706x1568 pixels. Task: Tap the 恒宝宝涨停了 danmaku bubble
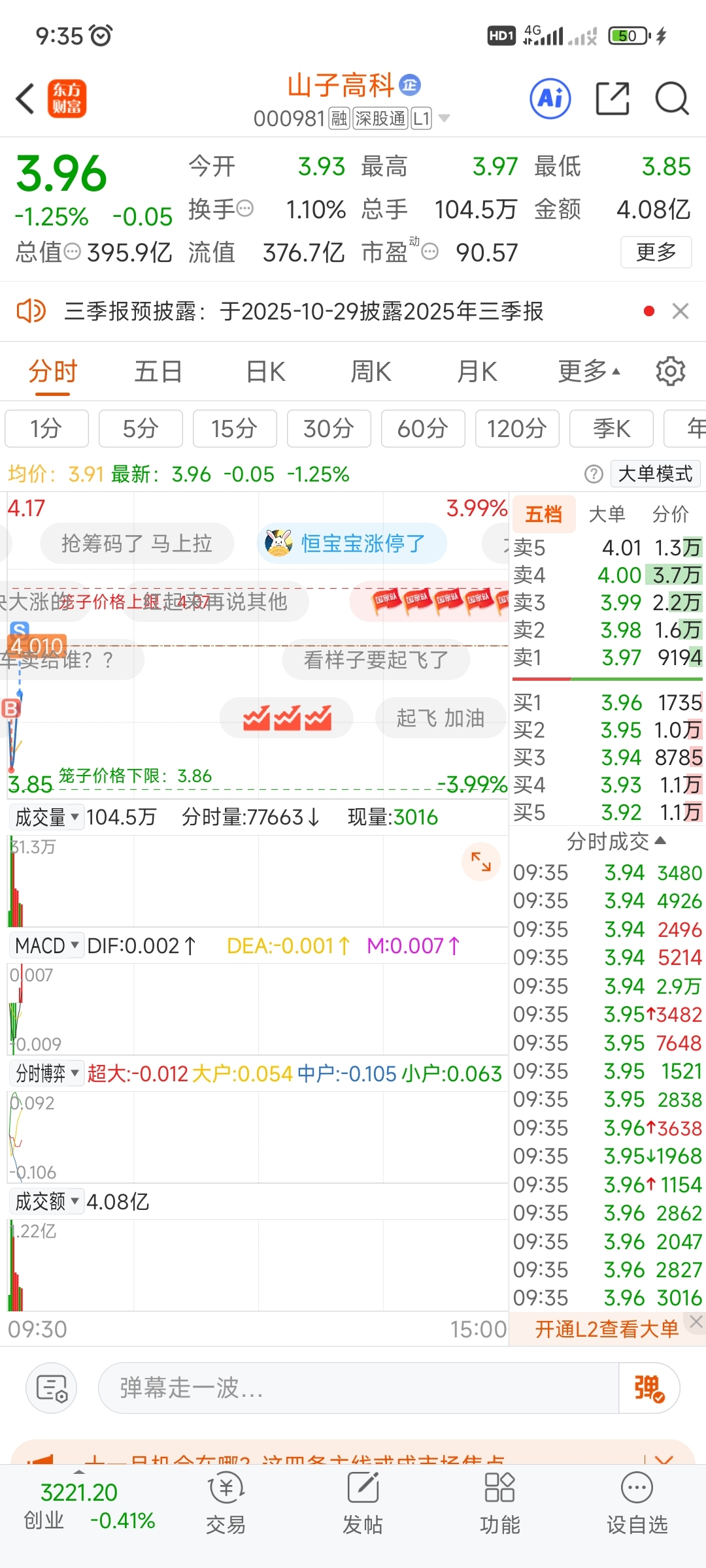(x=352, y=543)
